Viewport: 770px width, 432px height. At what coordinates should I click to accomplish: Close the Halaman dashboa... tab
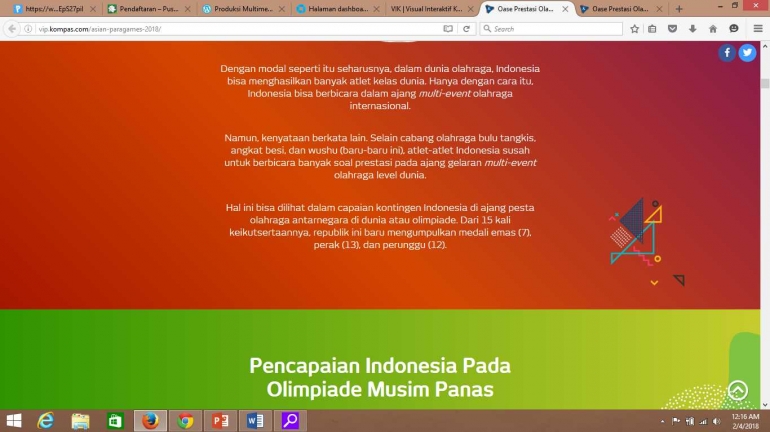coord(376,9)
